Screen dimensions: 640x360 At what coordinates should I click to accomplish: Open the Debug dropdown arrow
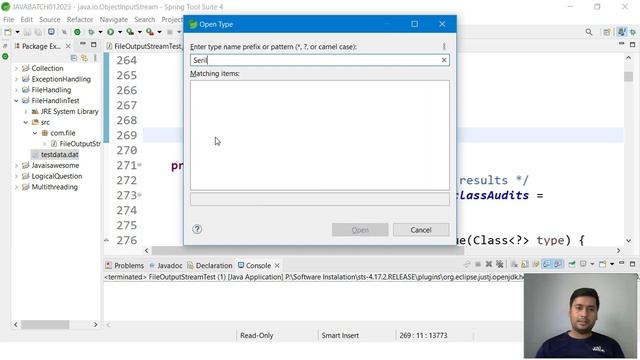[100, 32]
